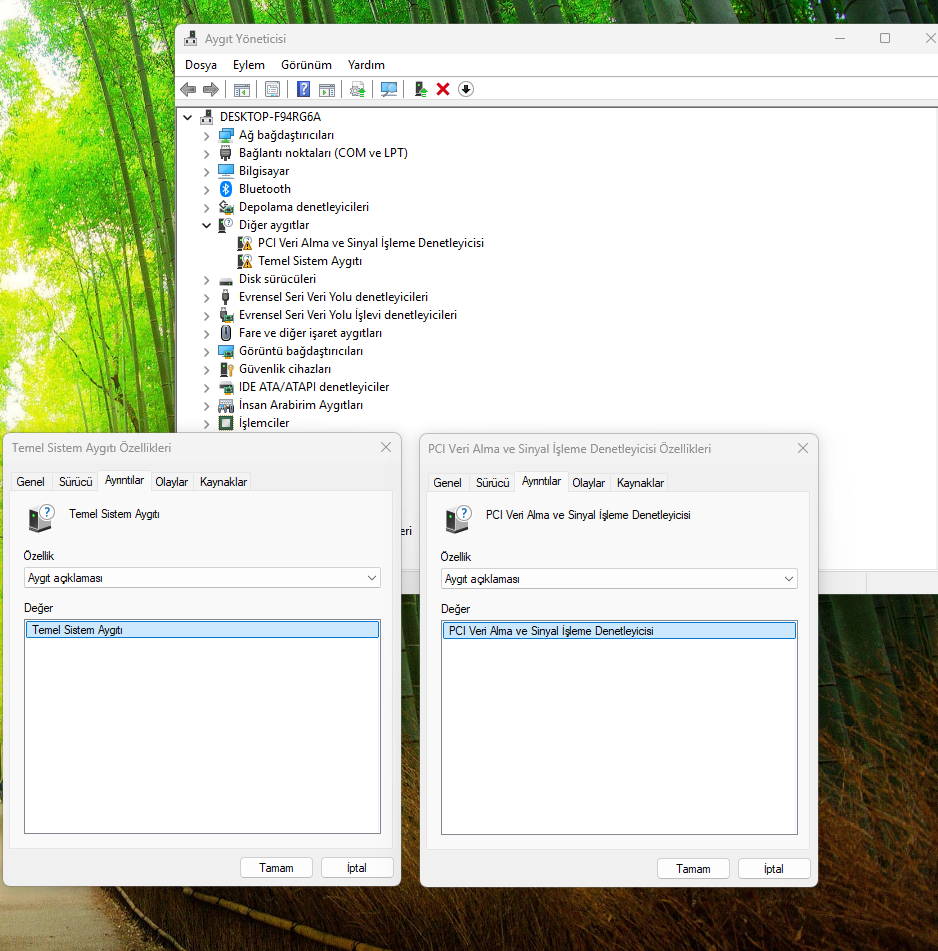Image resolution: width=938 pixels, height=951 pixels.
Task: Click the blue Help question mark icon
Action: (x=303, y=90)
